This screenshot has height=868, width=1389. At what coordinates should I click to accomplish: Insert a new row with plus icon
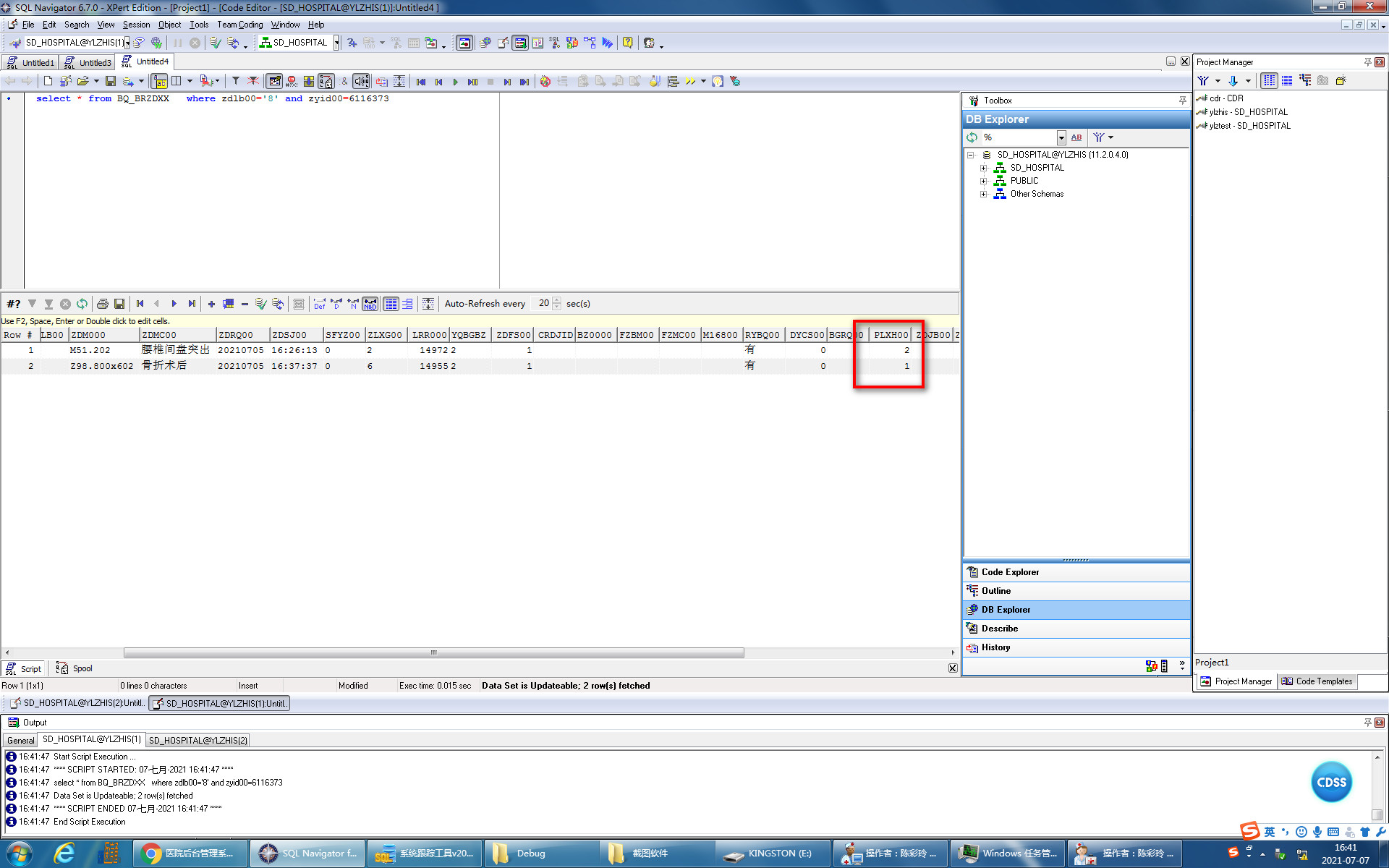(211, 304)
